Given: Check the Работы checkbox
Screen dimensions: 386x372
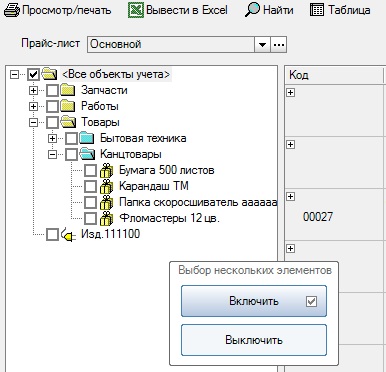Looking at the screenshot, I should tap(52, 106).
